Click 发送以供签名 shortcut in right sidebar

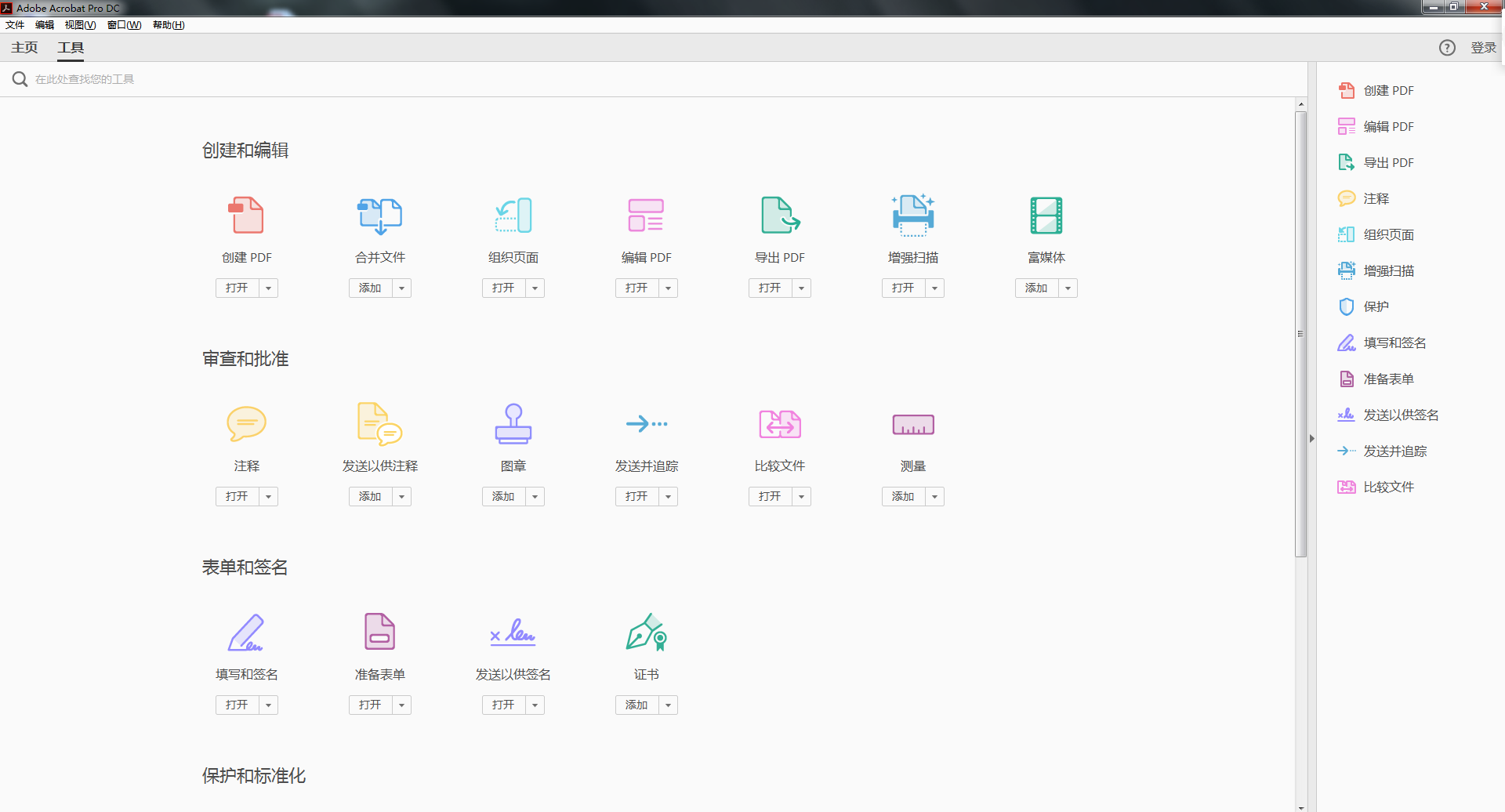(x=1388, y=415)
